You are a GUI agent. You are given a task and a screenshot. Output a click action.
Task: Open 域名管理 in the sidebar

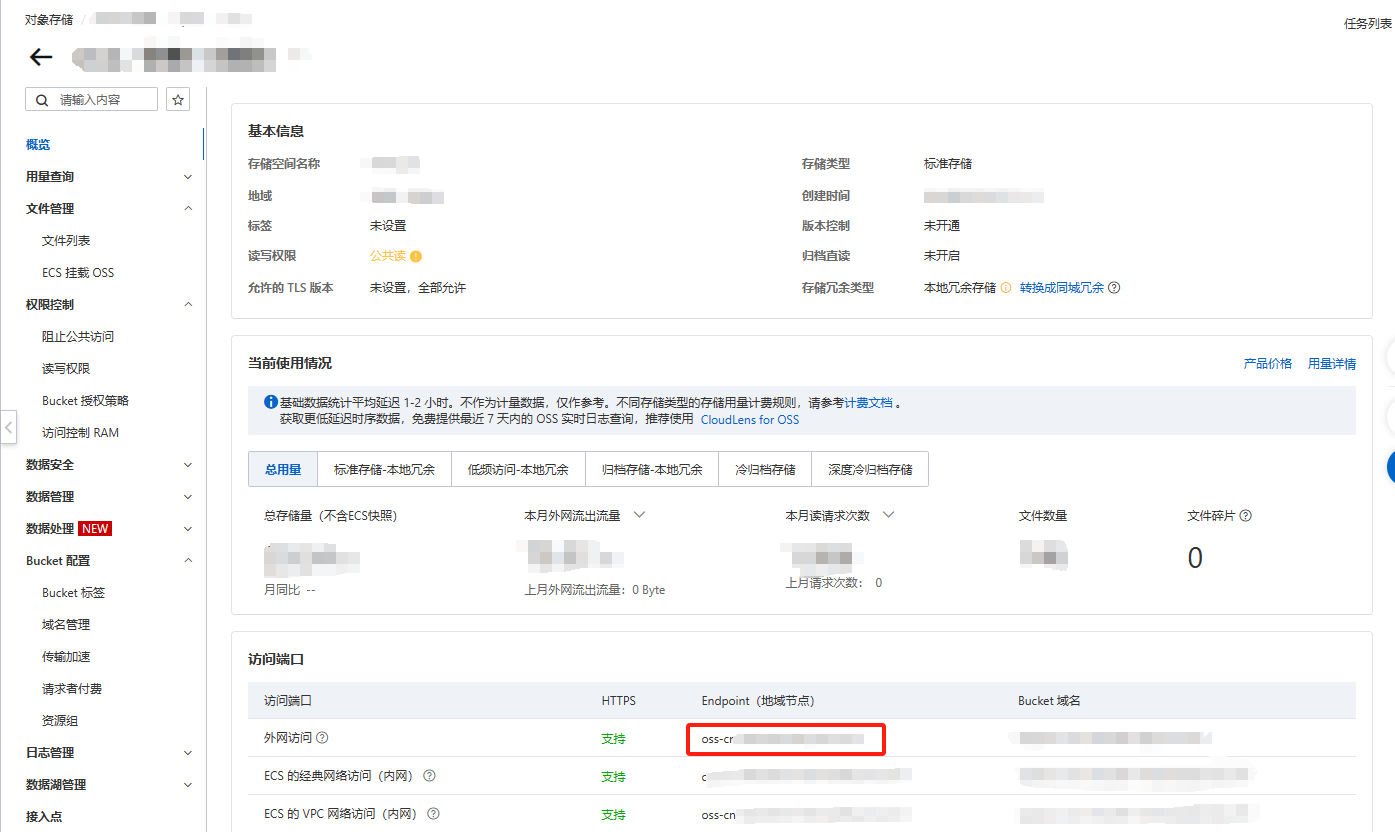[x=66, y=625]
